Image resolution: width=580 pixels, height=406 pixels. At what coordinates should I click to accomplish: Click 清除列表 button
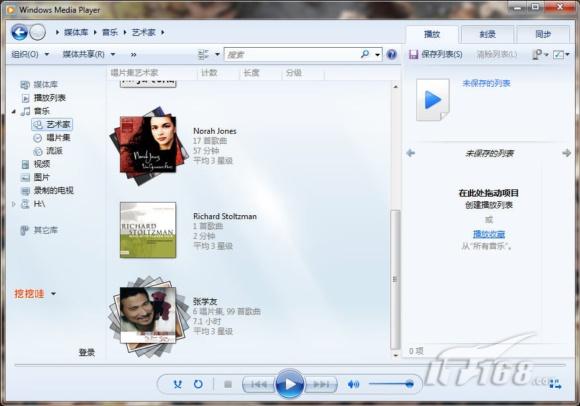coord(497,54)
